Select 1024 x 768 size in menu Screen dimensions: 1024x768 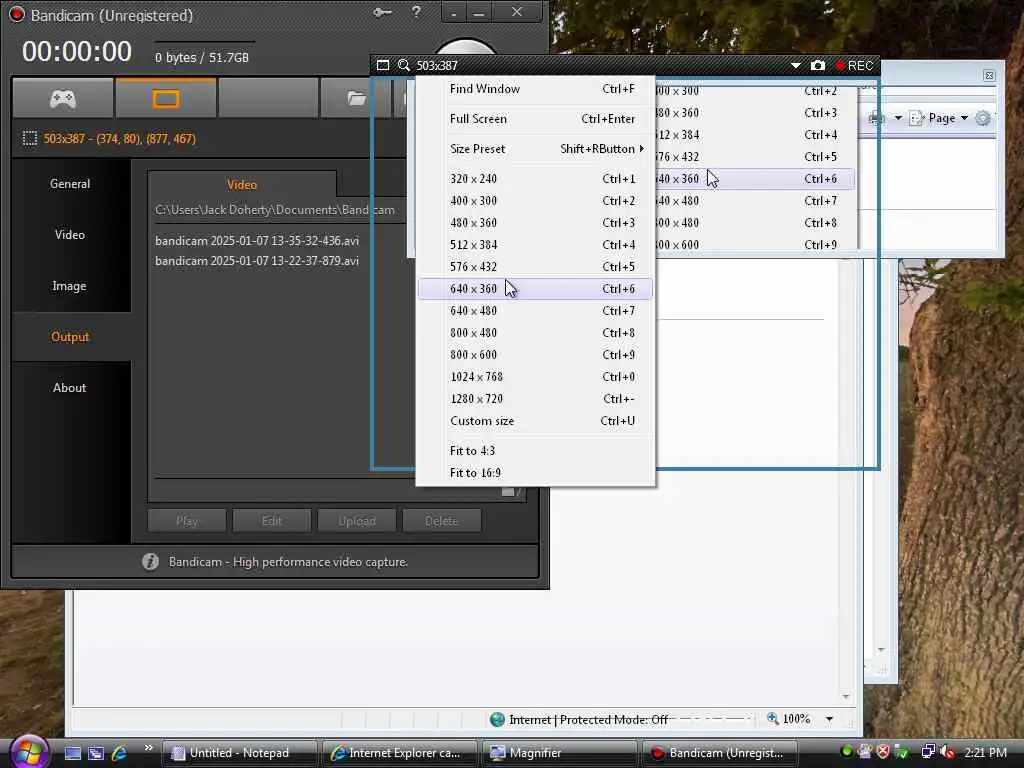(535, 377)
